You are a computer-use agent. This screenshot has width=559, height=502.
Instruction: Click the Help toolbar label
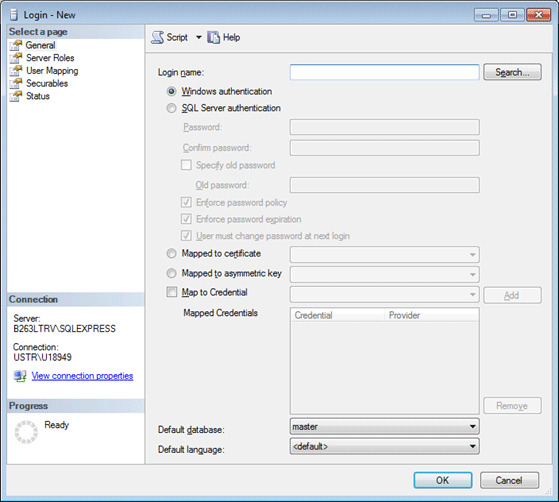(231, 37)
